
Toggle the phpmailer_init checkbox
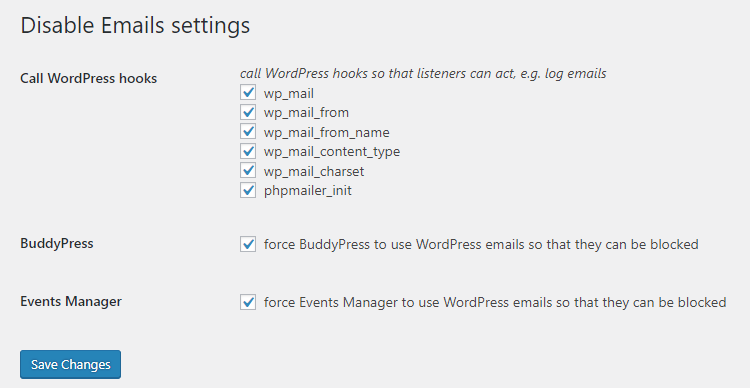(248, 190)
